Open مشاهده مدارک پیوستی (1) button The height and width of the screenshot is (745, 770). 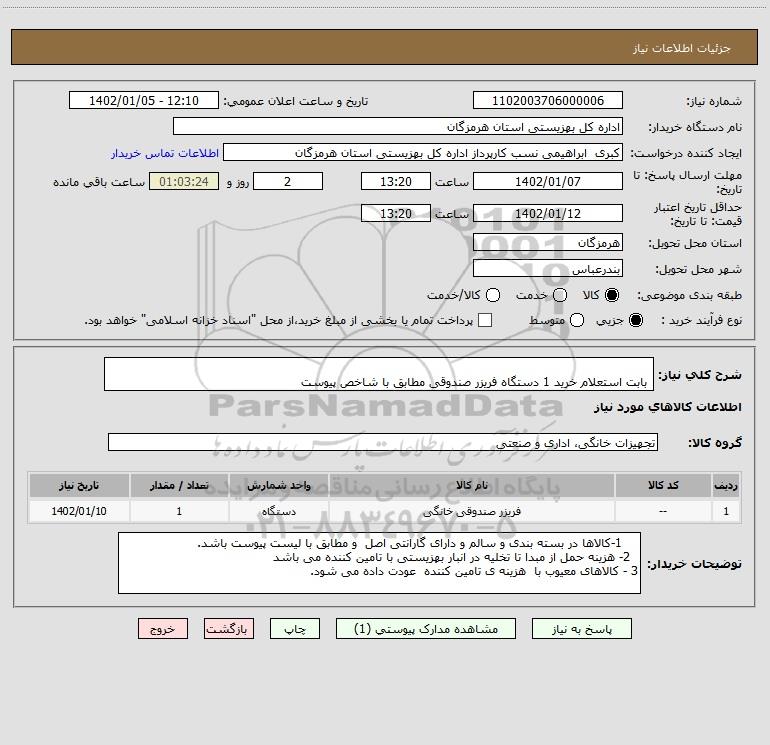point(426,629)
